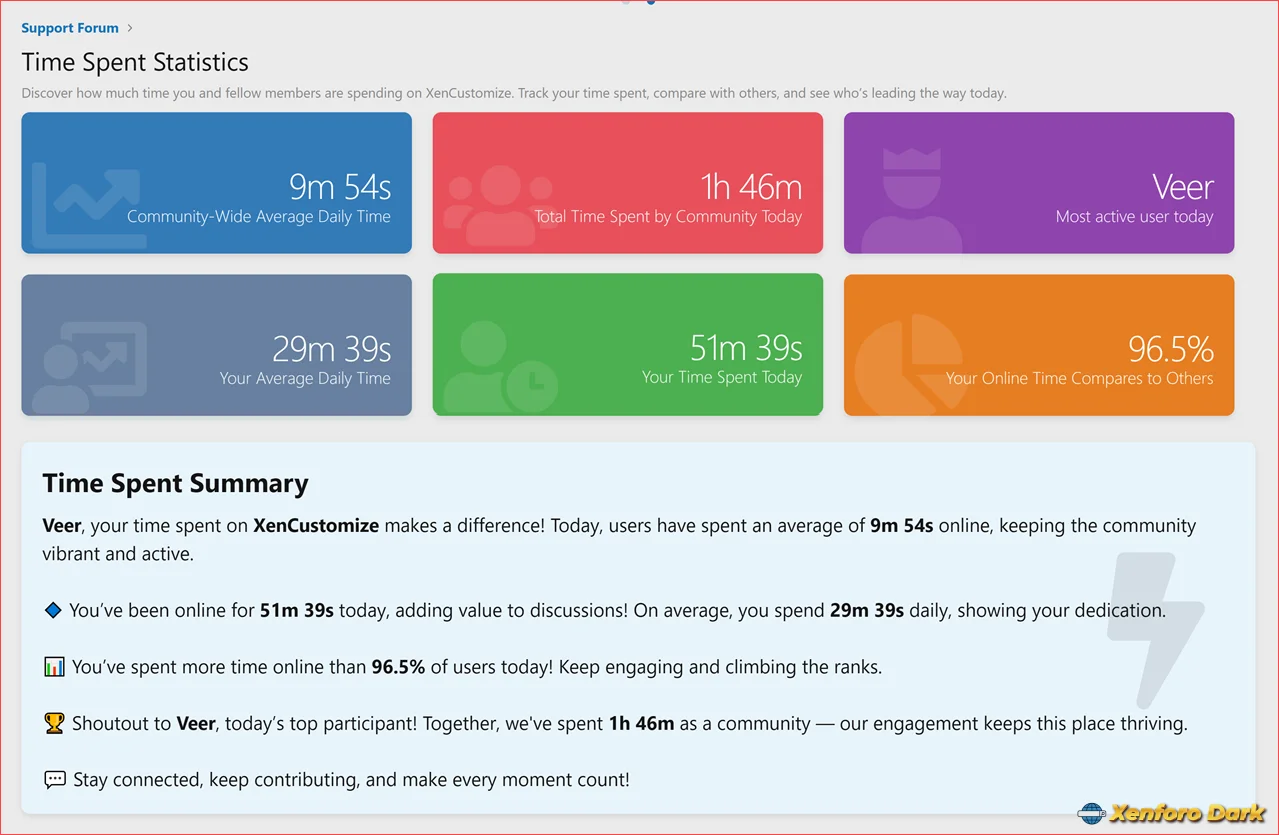This screenshot has width=1279, height=835.
Task: Select the Your Online Time Compares to Others label
Action: (1080, 379)
